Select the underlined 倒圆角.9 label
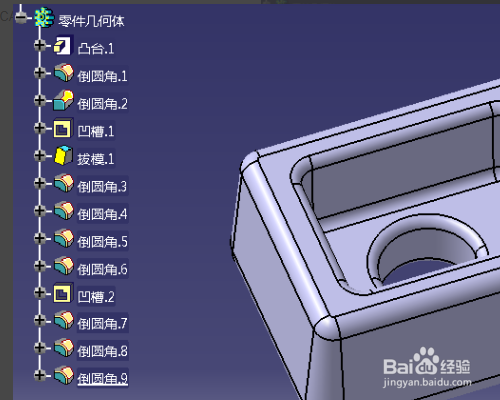 (x=102, y=378)
